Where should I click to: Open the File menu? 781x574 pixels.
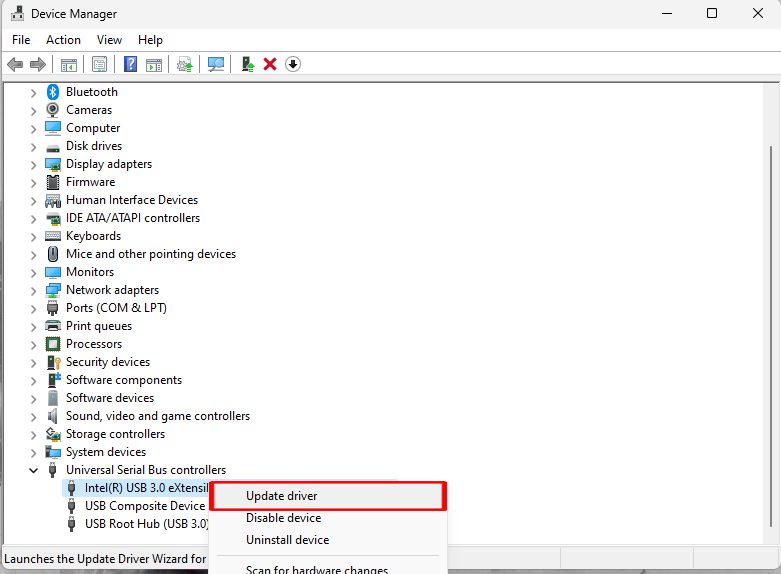pyautogui.click(x=21, y=40)
